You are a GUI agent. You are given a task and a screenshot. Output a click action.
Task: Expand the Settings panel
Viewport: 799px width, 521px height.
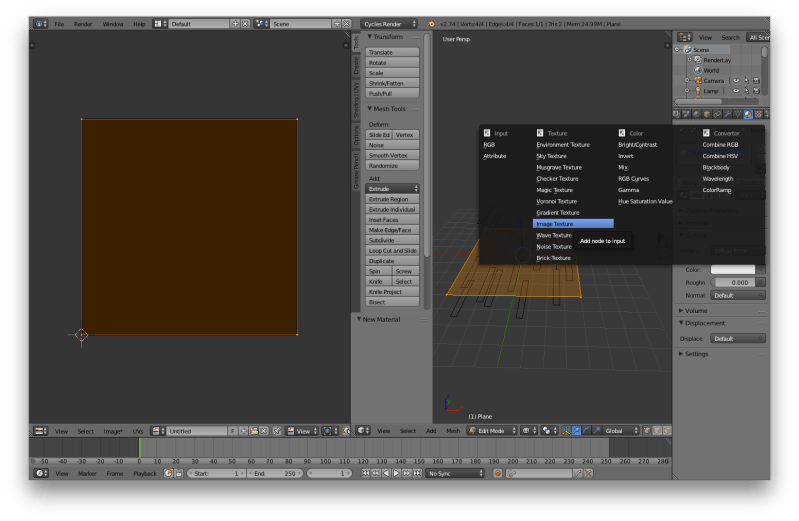pos(697,354)
